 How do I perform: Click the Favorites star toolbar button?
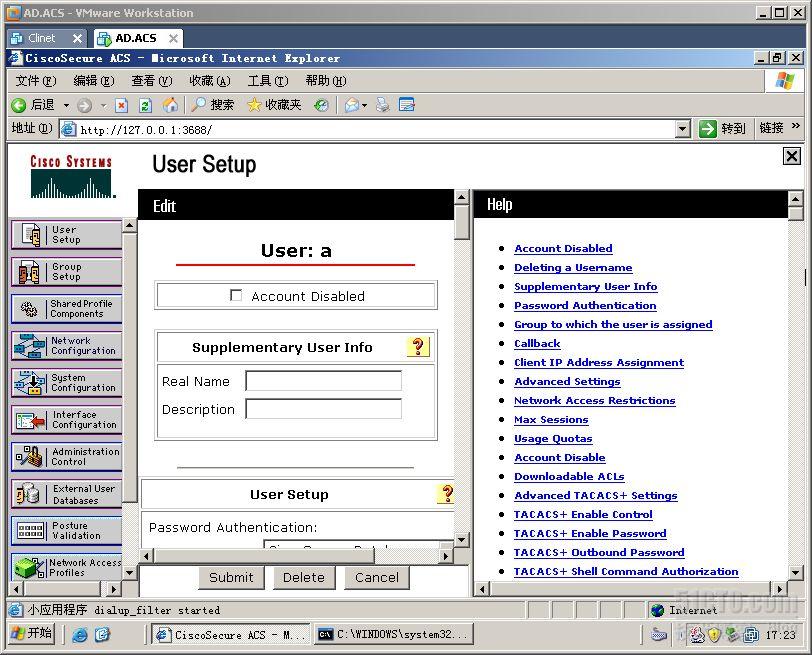(x=274, y=105)
